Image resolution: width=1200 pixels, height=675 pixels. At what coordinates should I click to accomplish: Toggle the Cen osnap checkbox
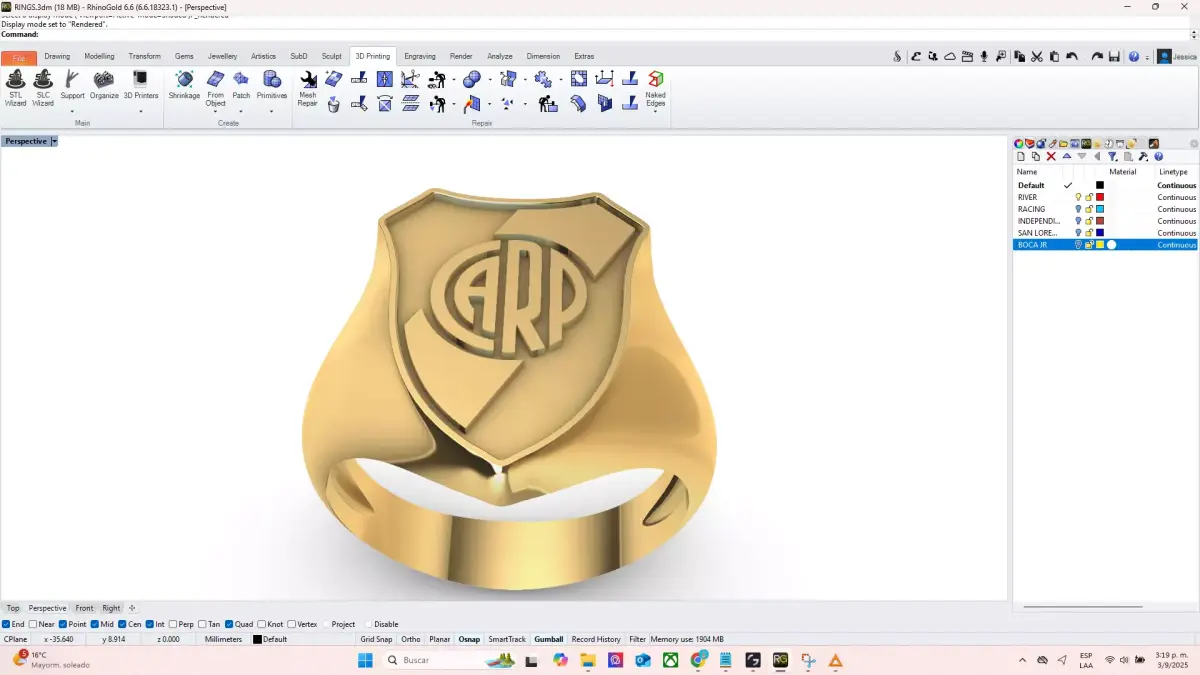(122, 624)
